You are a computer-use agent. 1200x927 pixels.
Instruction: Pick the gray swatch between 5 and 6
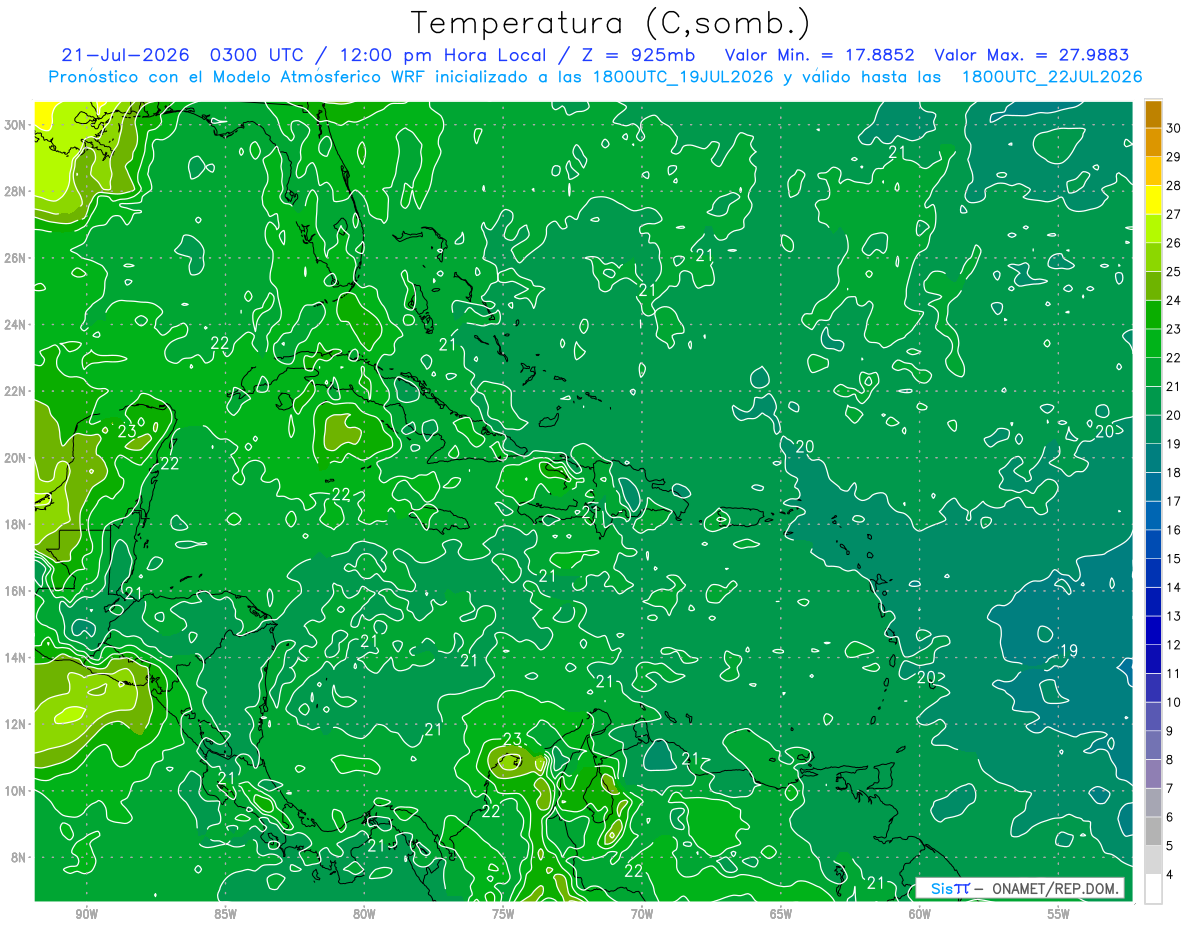(1153, 831)
